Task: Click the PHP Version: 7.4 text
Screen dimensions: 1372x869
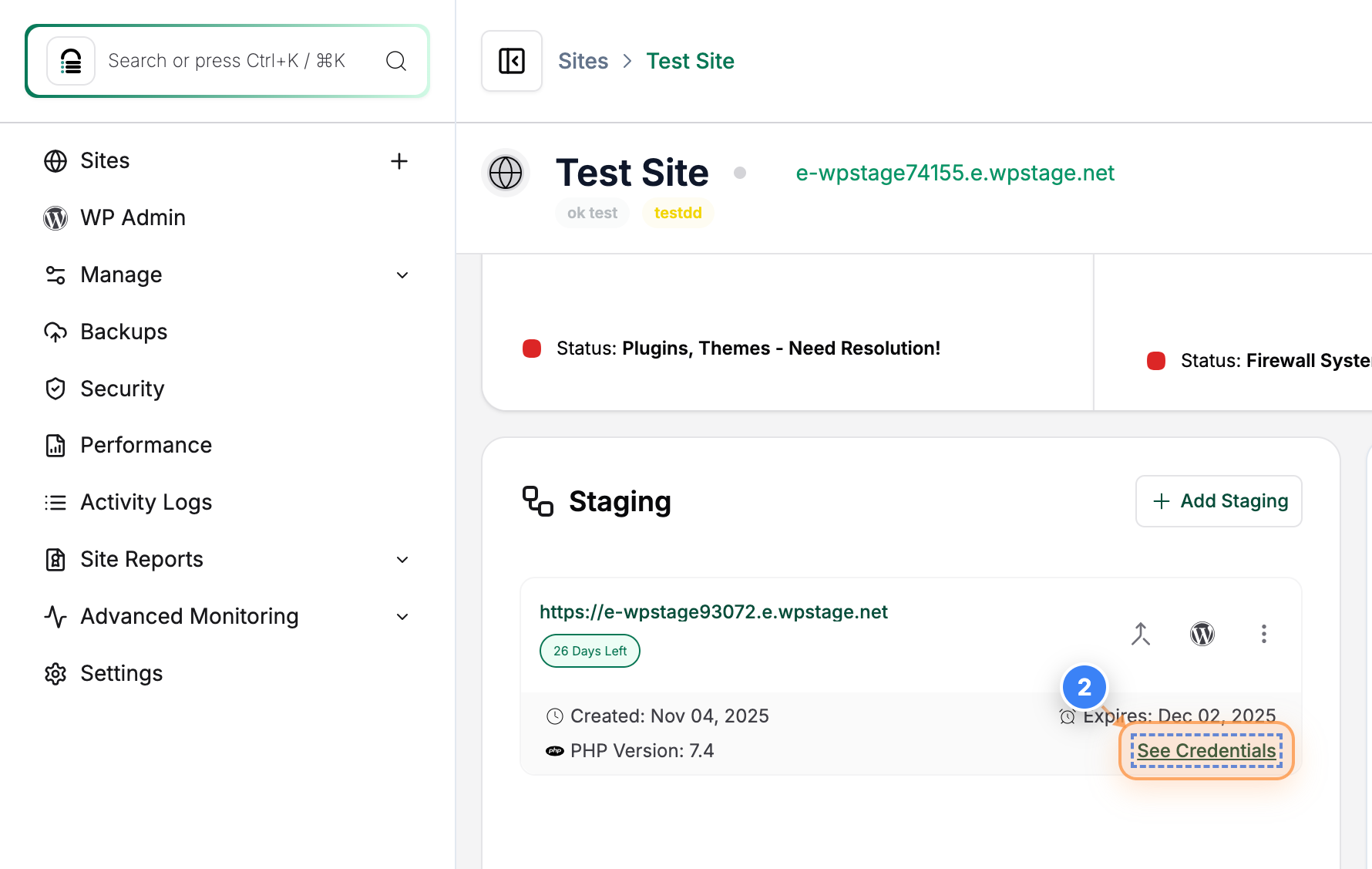Action: [x=642, y=751]
